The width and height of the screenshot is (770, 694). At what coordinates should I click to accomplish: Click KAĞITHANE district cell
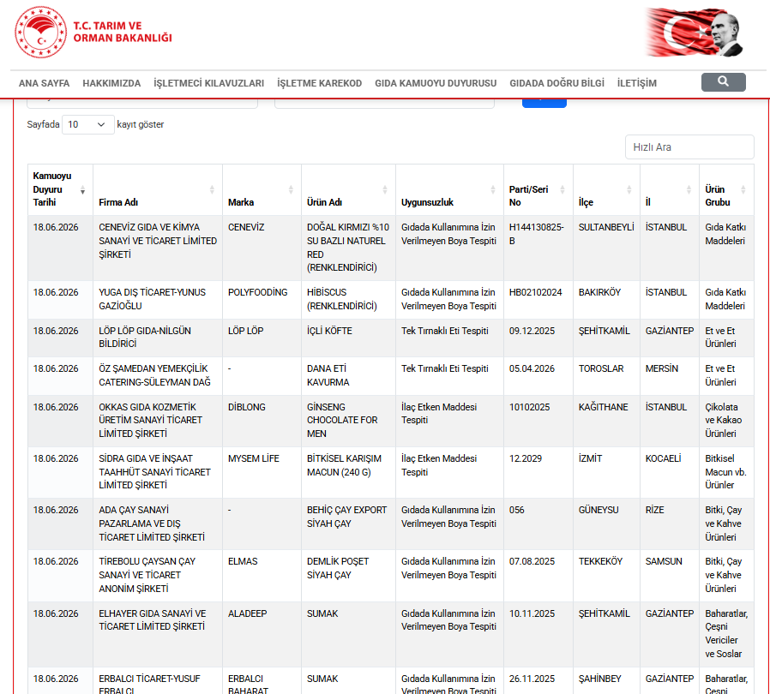(x=606, y=420)
